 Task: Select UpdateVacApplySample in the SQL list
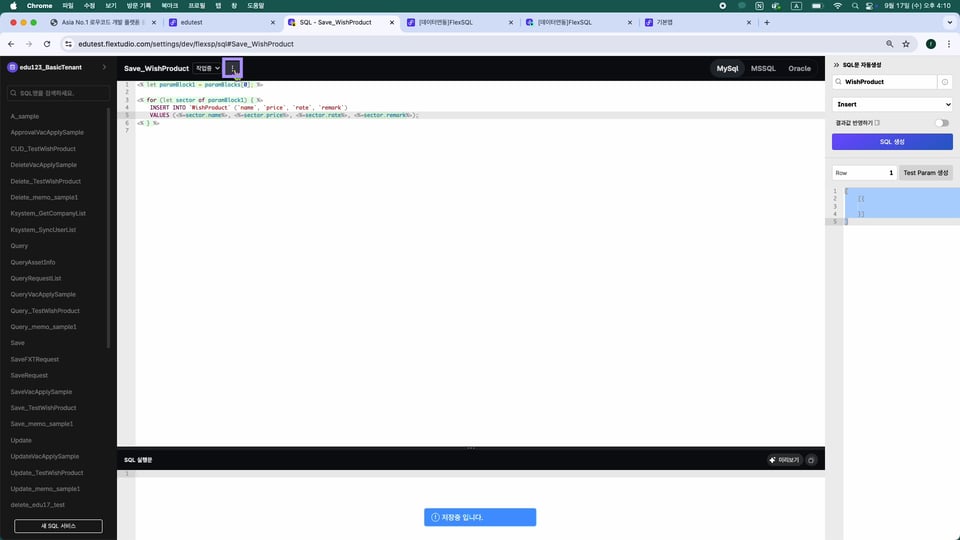pyautogui.click(x=45, y=456)
